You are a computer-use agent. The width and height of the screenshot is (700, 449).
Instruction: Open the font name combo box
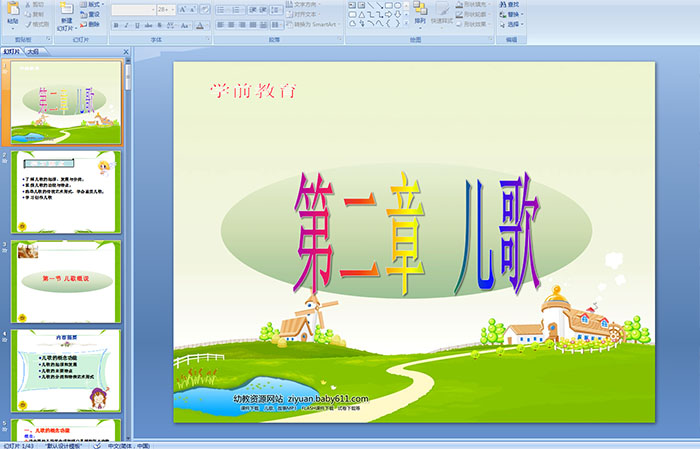[x=133, y=10]
